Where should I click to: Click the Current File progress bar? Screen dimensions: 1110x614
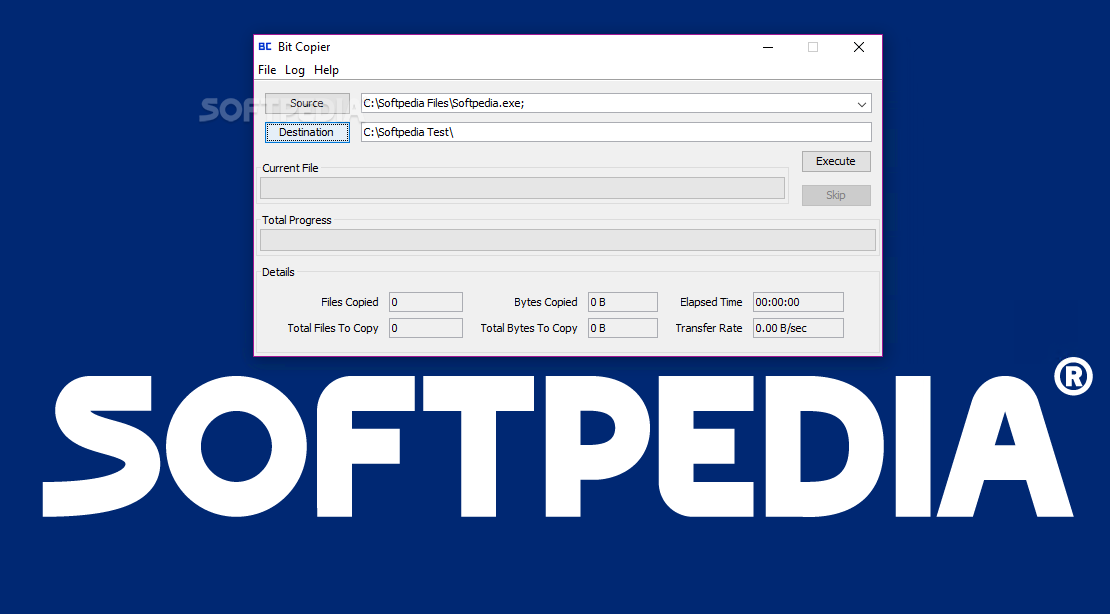tap(522, 188)
